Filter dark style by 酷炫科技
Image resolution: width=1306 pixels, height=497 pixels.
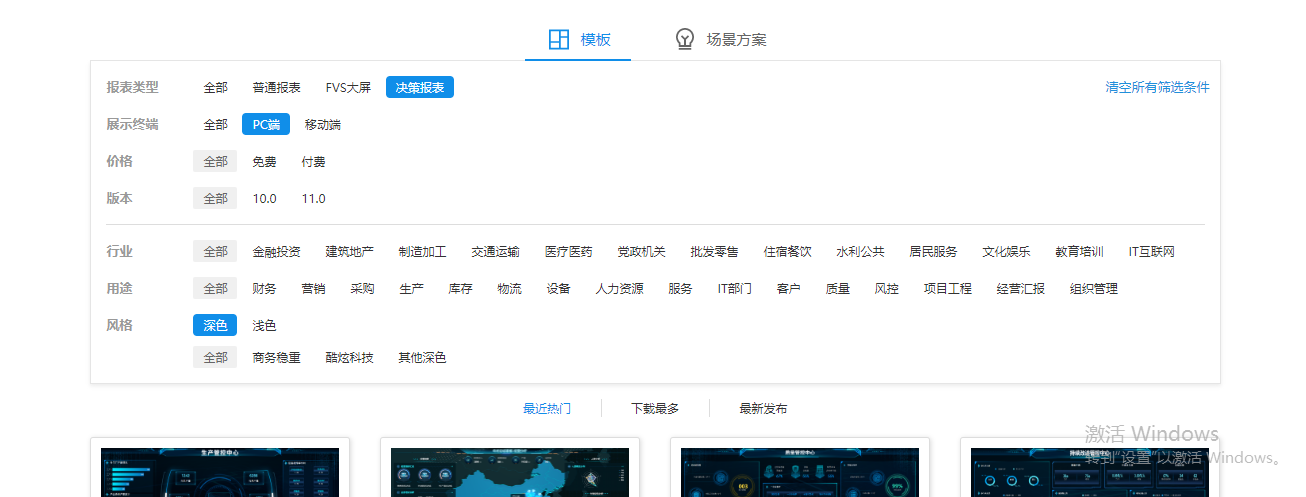pos(349,357)
